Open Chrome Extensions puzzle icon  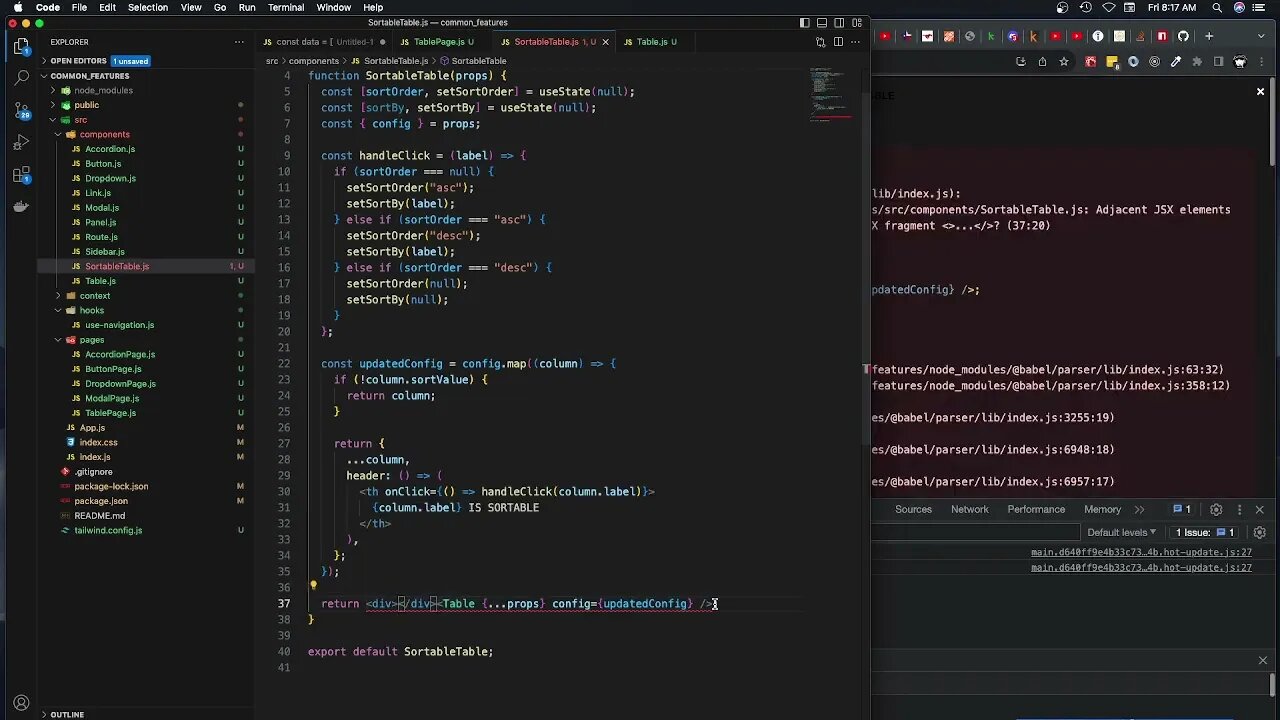coord(1197,61)
